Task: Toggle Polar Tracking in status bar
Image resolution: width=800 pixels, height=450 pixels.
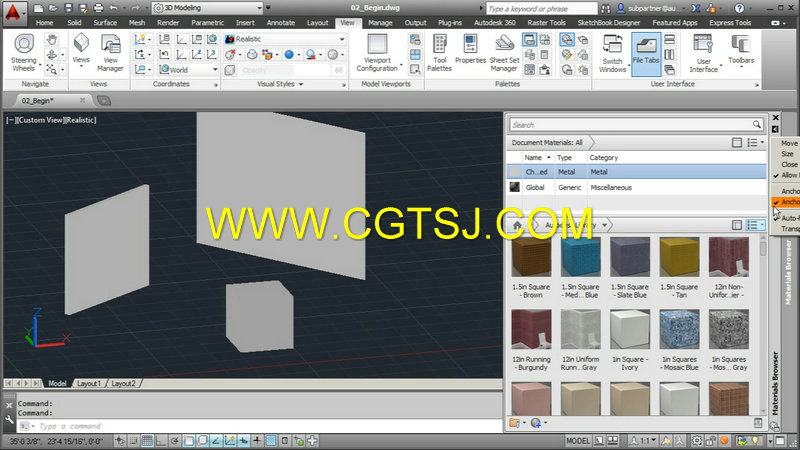Action: [174, 440]
